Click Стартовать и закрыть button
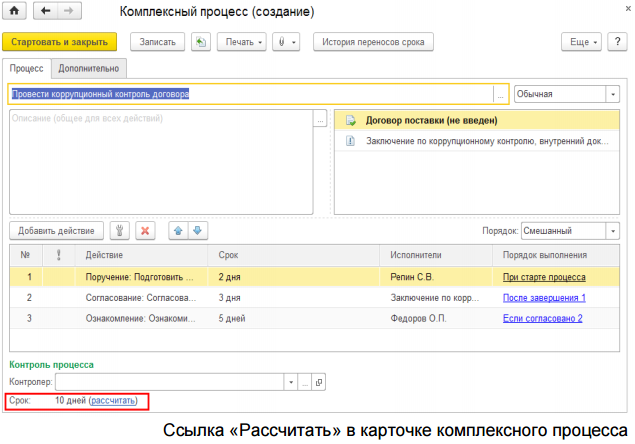 (60, 42)
